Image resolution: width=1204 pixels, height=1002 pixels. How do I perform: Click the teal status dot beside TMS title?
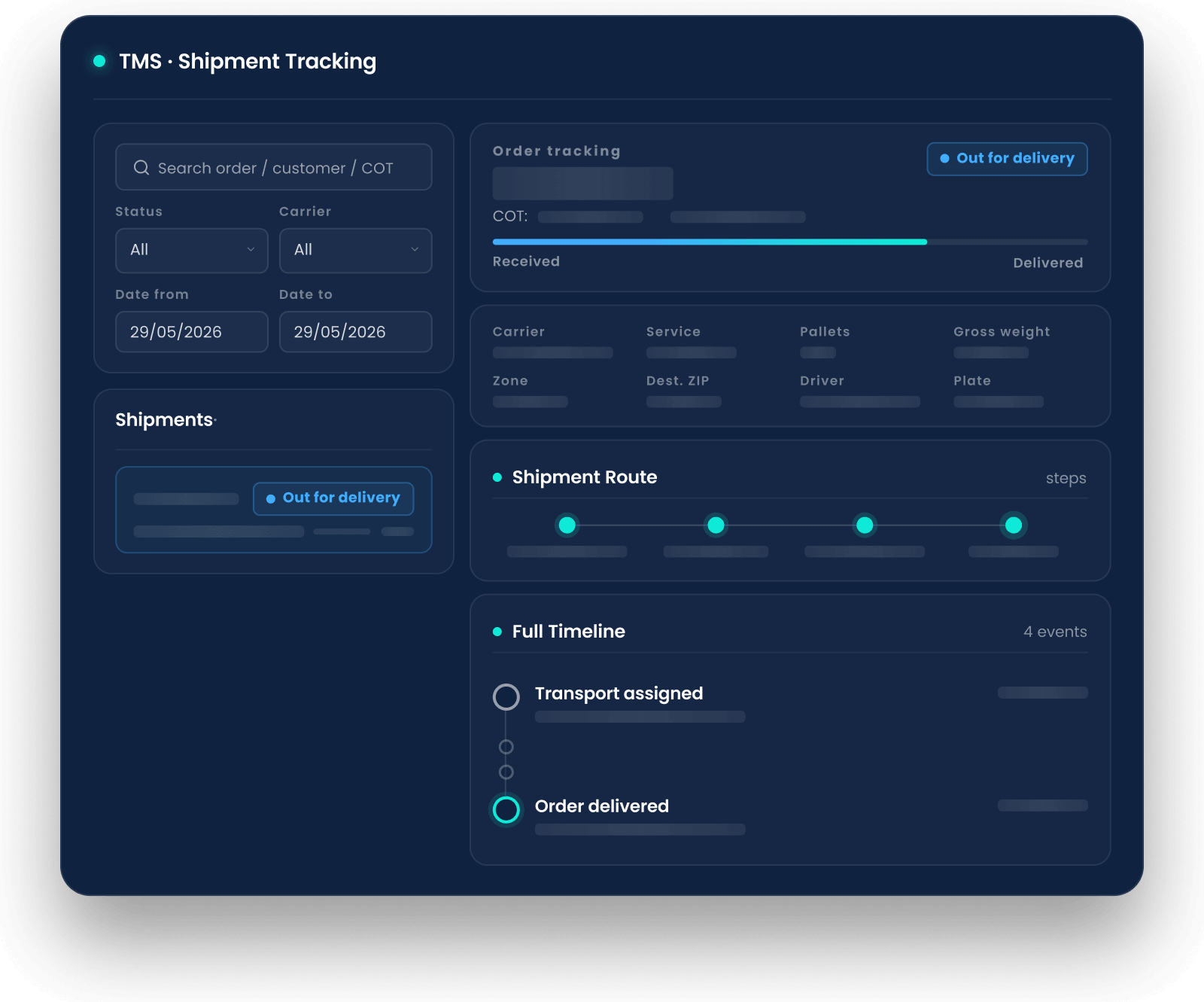coord(99,61)
